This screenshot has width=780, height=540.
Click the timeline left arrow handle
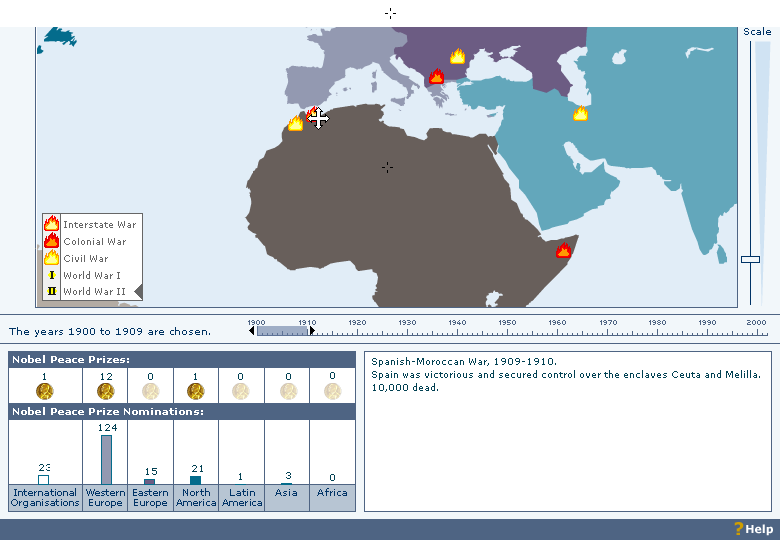click(252, 331)
